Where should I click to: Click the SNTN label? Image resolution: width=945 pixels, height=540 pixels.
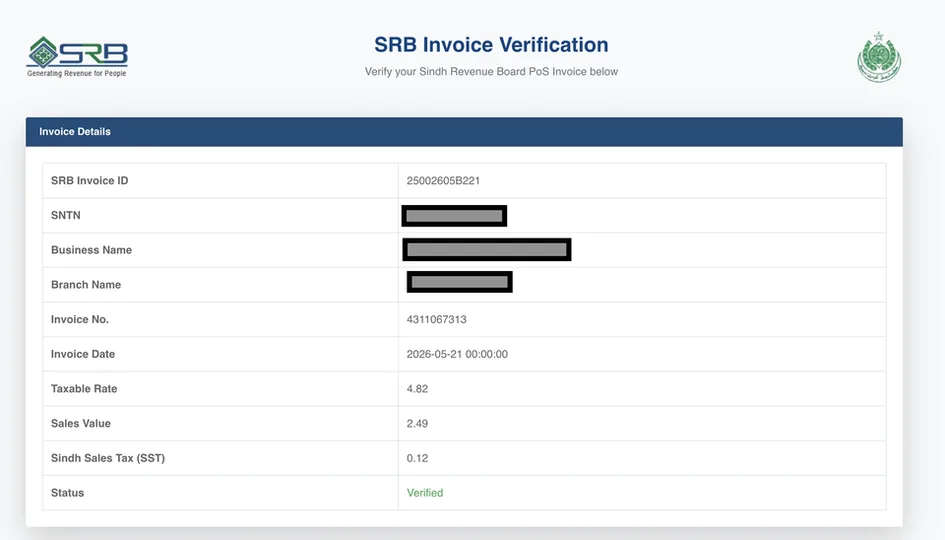(66, 215)
